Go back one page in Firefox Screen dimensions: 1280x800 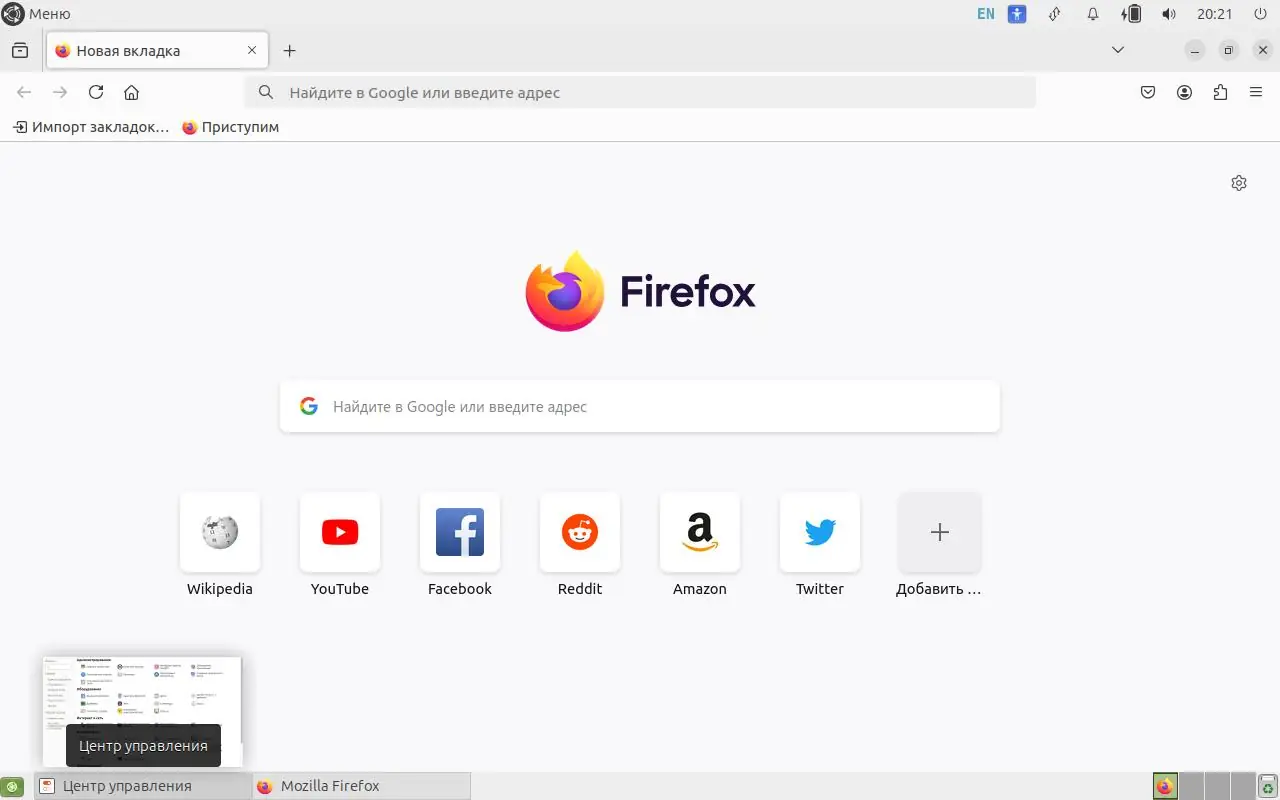[24, 93]
